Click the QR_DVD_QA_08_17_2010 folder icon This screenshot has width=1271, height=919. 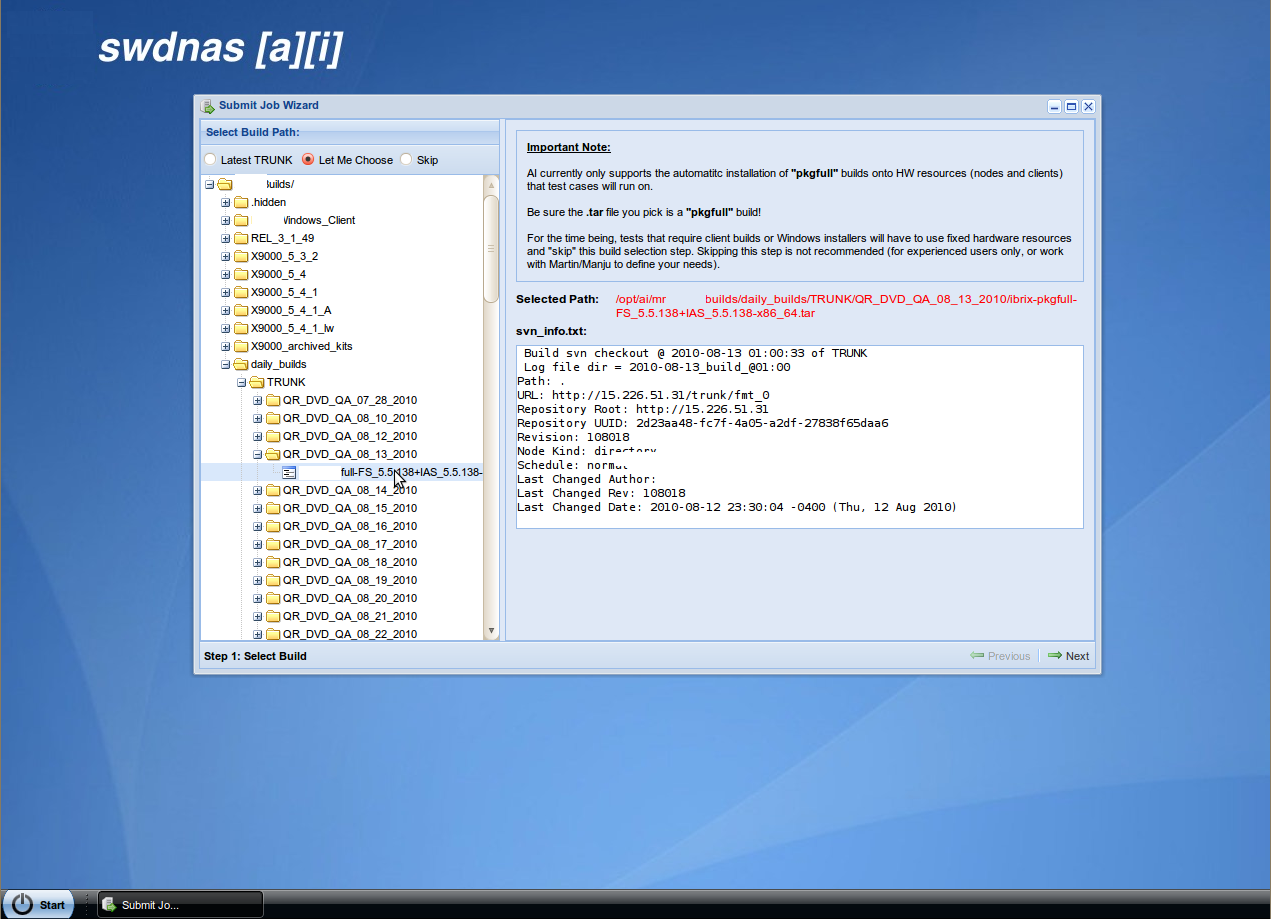tap(273, 544)
